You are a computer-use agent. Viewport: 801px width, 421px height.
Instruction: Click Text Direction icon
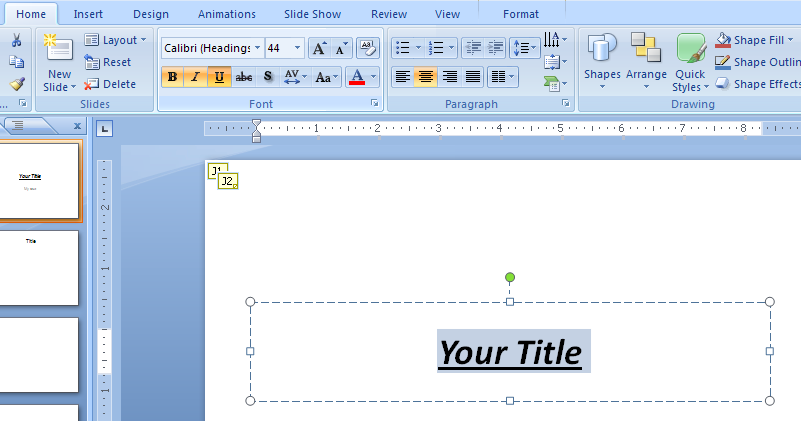click(555, 39)
